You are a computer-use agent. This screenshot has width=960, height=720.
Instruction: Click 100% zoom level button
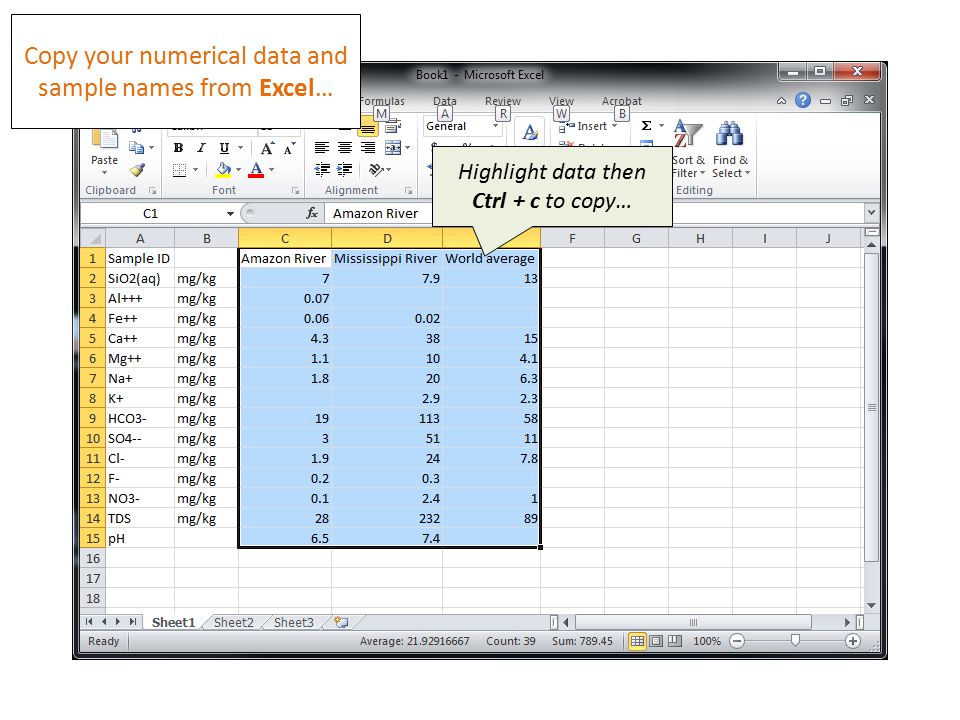pyautogui.click(x=707, y=641)
